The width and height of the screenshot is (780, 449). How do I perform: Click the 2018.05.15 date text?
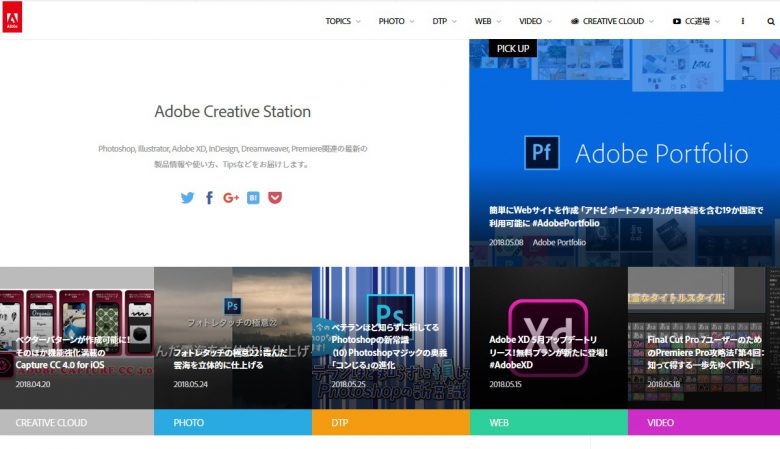point(505,384)
